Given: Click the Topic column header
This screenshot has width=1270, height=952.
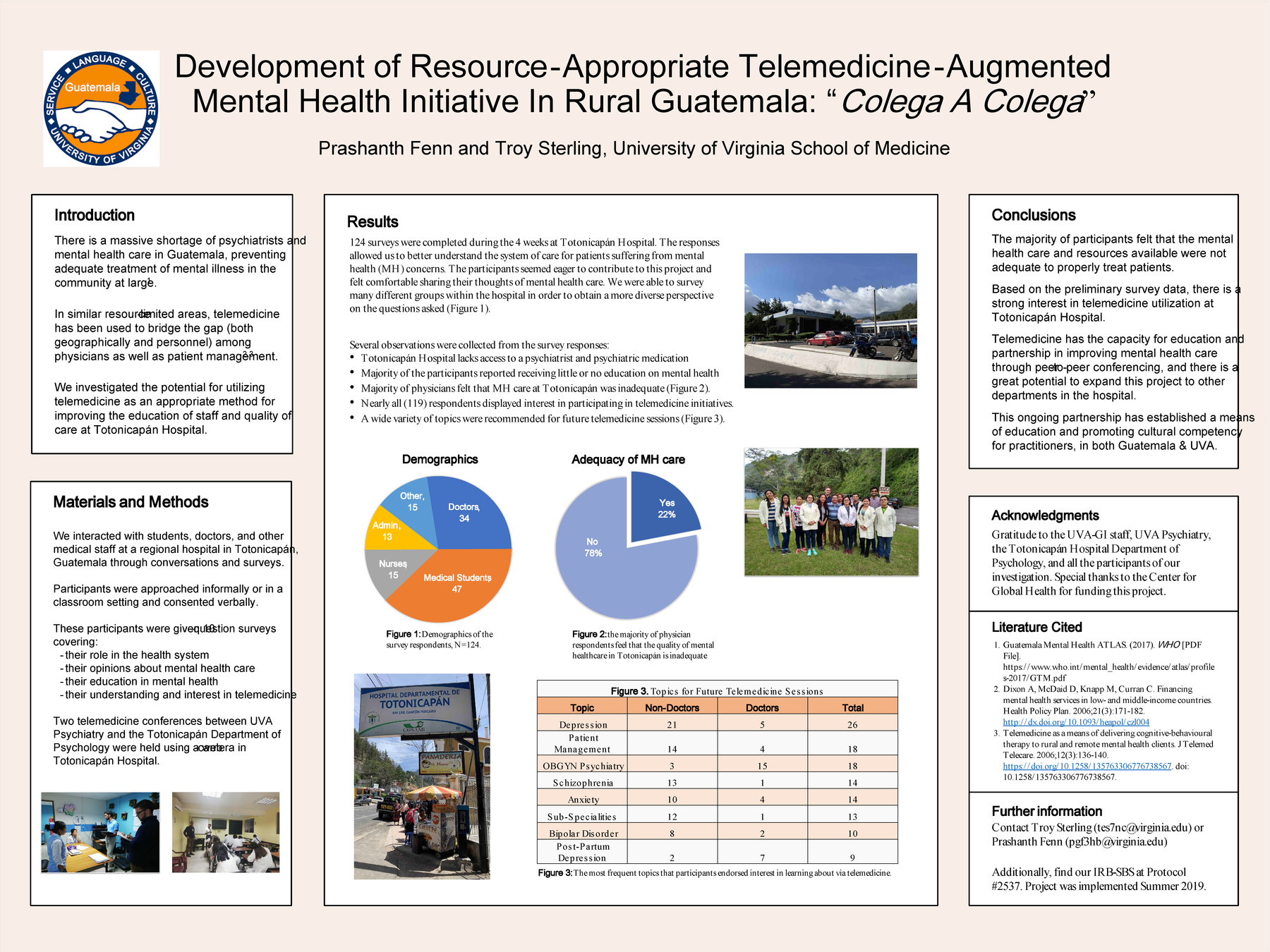Looking at the screenshot, I should [582, 707].
